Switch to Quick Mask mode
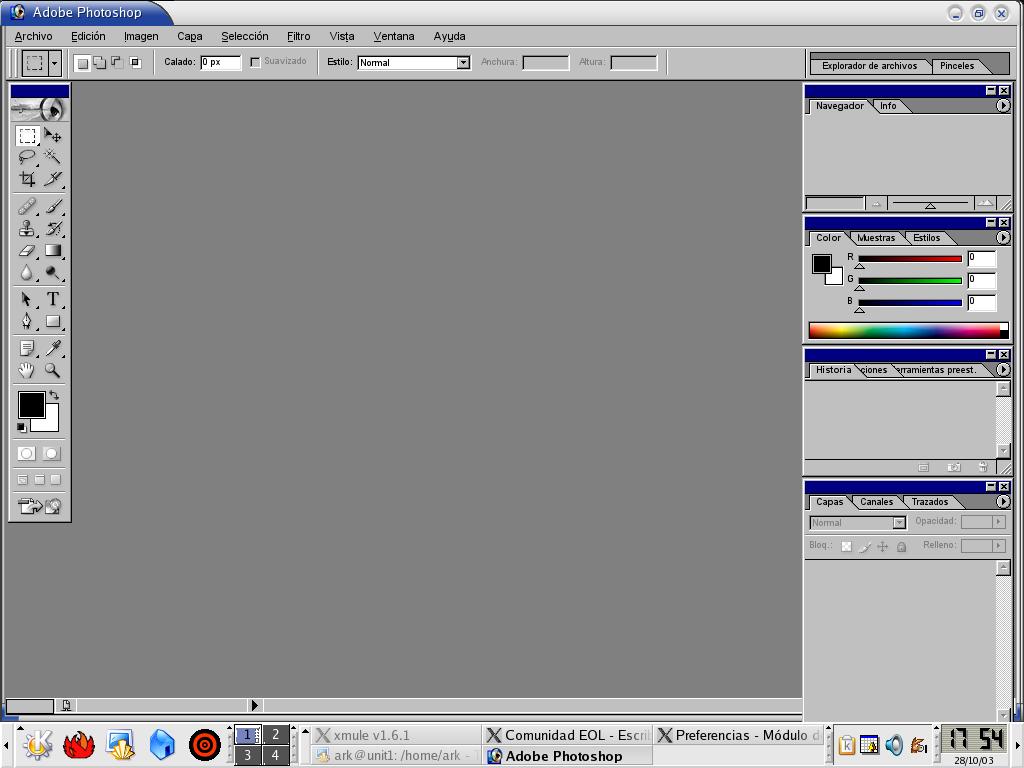Viewport: 1024px width, 768px height. tap(52, 453)
